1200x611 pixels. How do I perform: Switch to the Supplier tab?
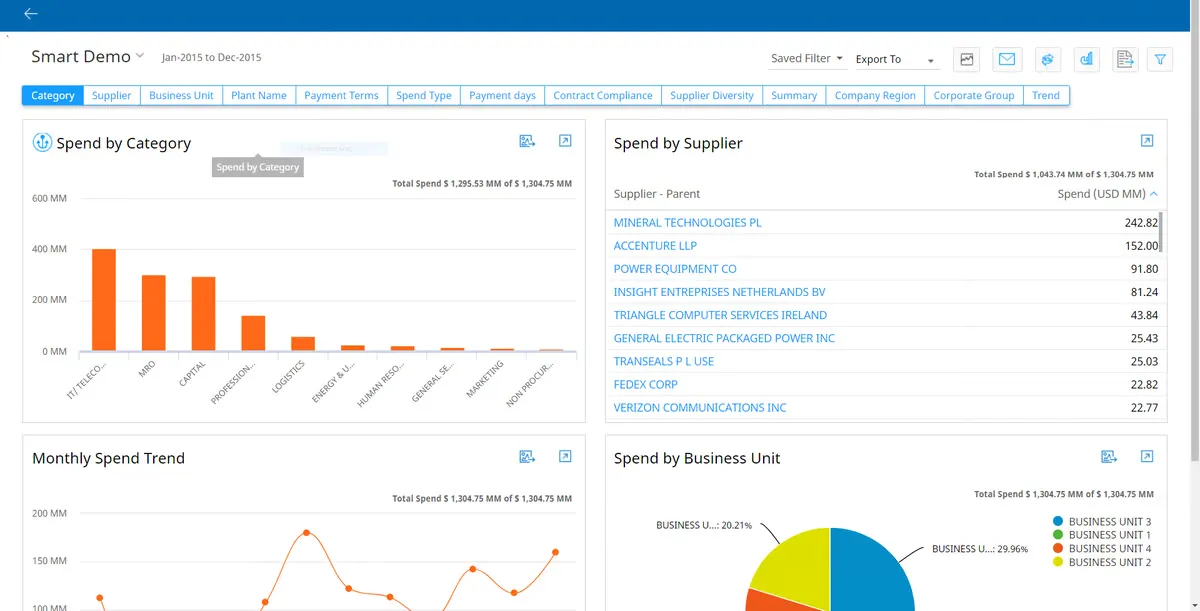[x=112, y=95]
